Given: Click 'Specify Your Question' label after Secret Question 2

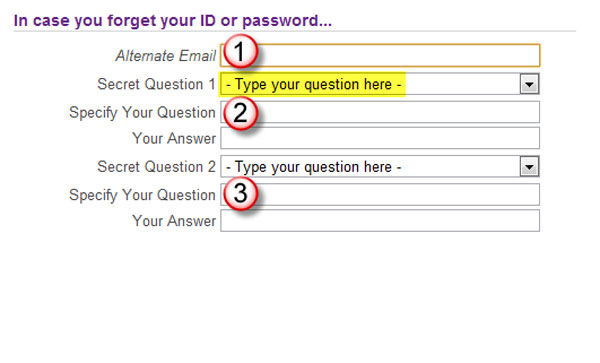Looking at the screenshot, I should click(142, 195).
